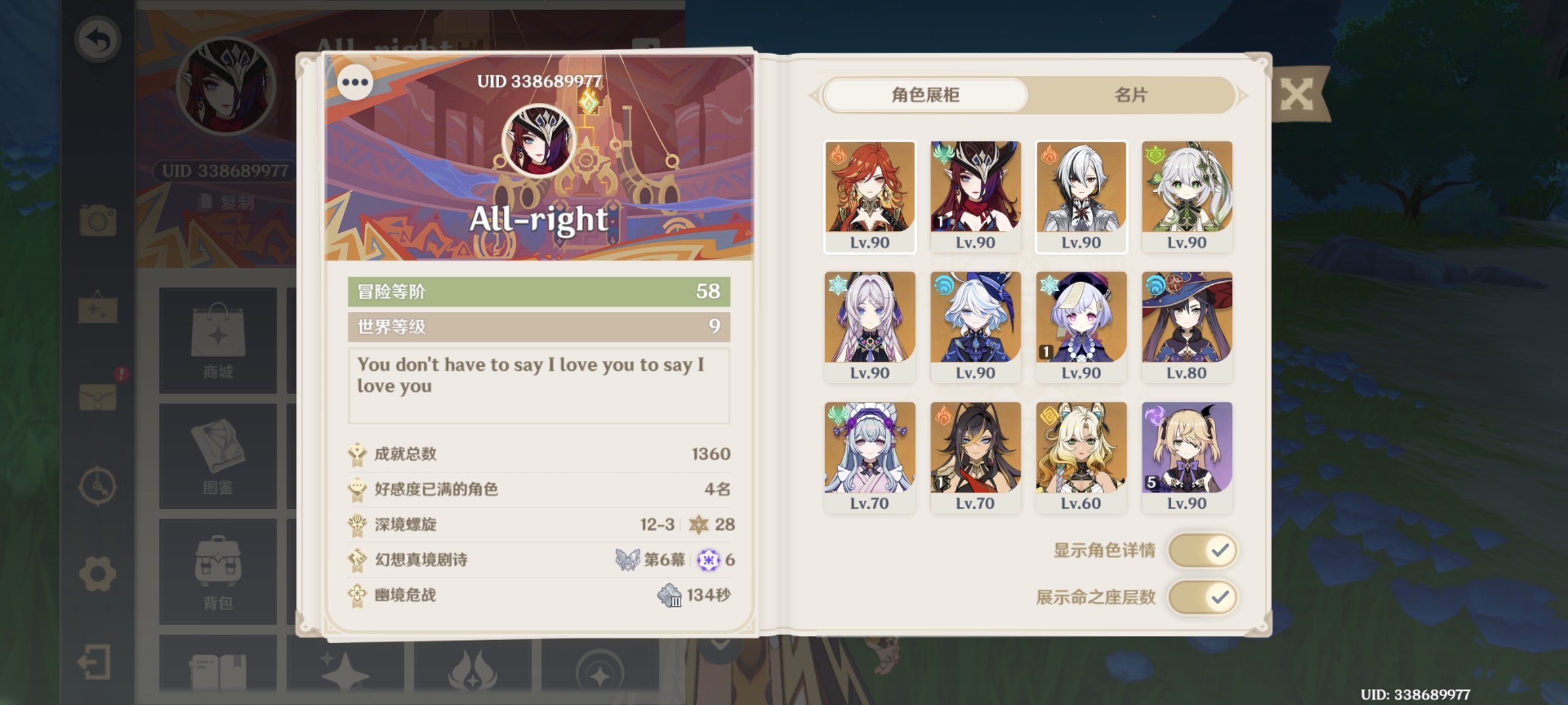Toggle the 显示角色详情 switch
The width and height of the screenshot is (1568, 705).
click(x=1202, y=550)
